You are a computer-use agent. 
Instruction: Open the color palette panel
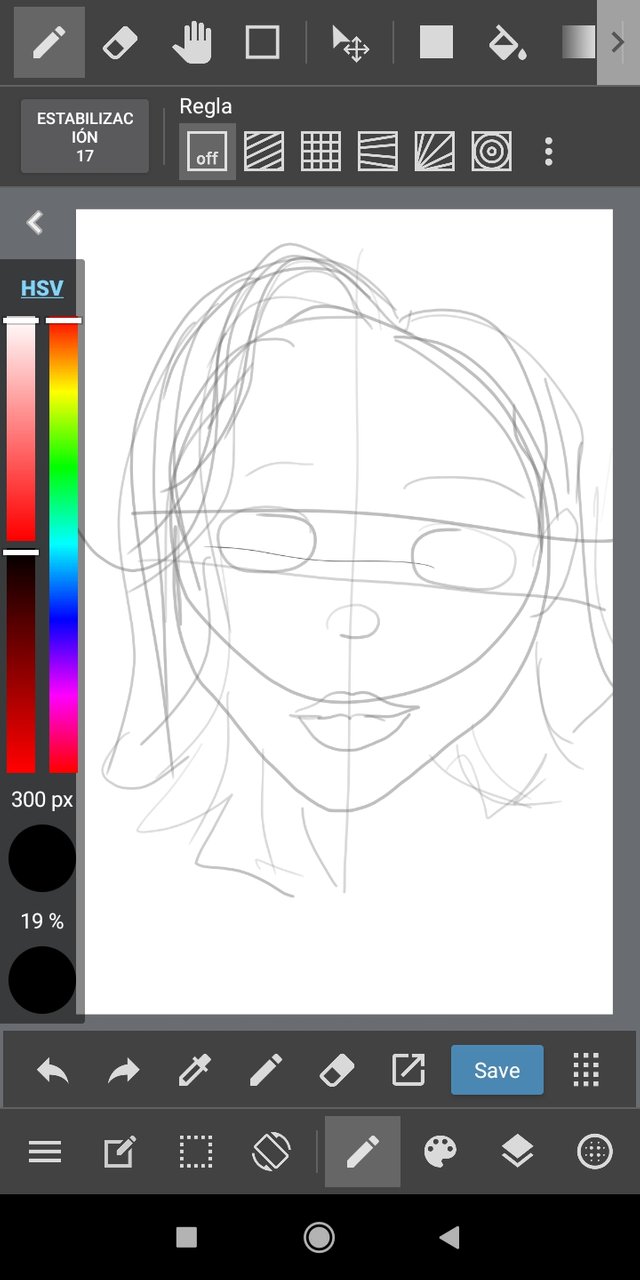point(440,1152)
